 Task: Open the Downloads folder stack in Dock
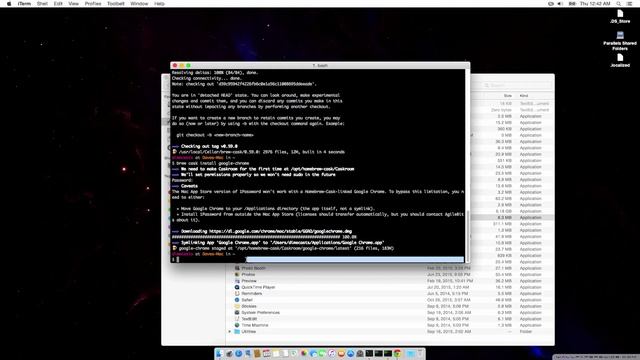410,353
